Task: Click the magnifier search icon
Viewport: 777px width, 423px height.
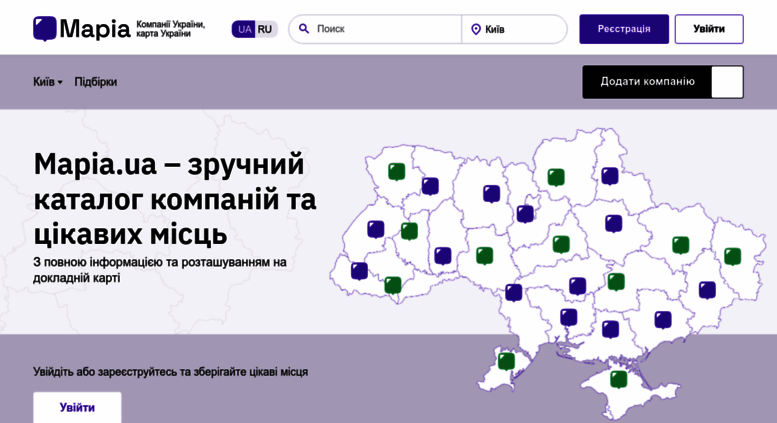Action: tap(304, 29)
